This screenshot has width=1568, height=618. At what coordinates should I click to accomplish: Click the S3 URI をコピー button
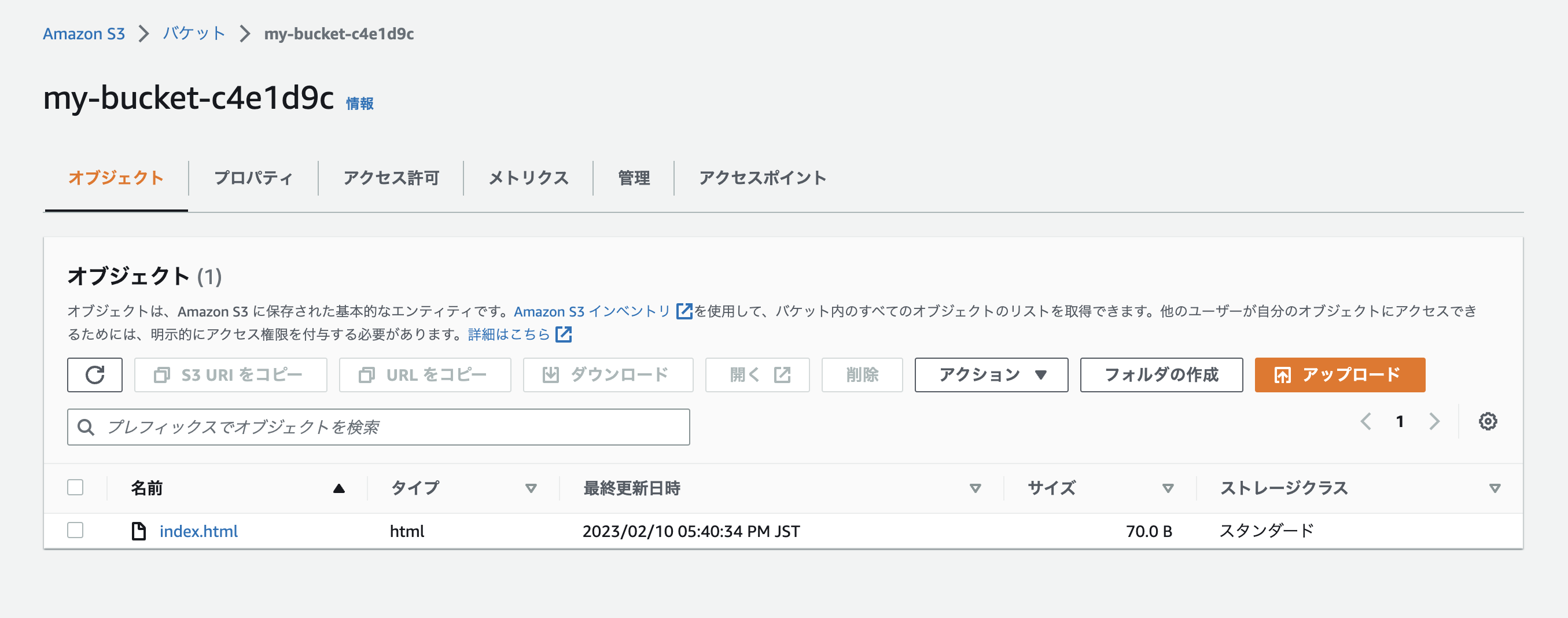pyautogui.click(x=231, y=374)
